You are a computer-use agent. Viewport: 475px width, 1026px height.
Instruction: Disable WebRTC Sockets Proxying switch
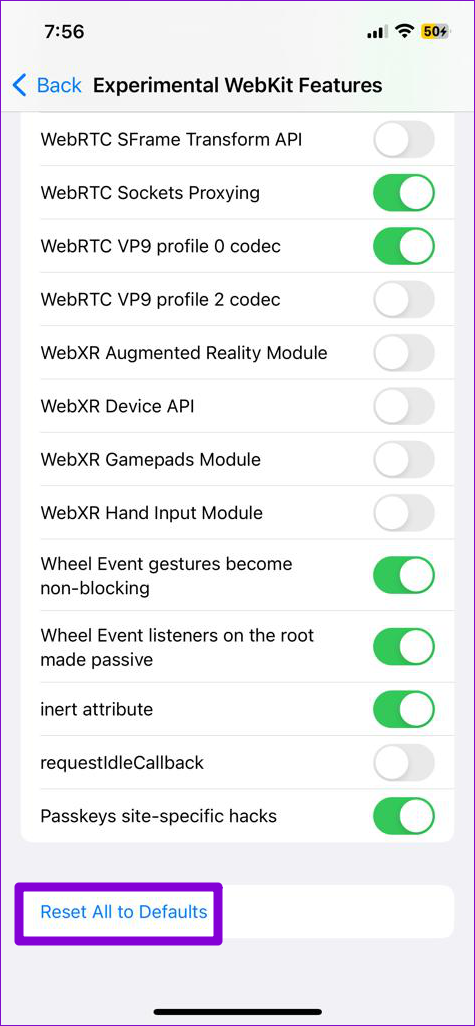coord(404,192)
